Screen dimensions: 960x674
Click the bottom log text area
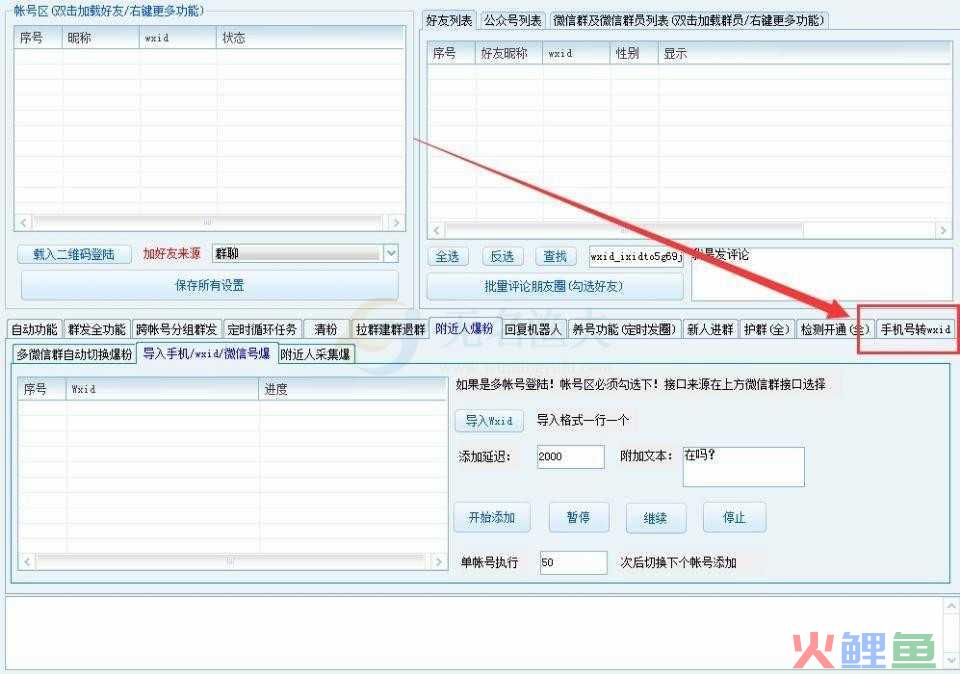[x=474, y=633]
